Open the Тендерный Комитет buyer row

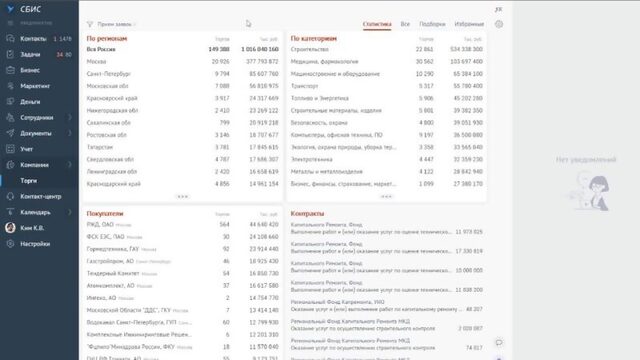[x=182, y=273]
